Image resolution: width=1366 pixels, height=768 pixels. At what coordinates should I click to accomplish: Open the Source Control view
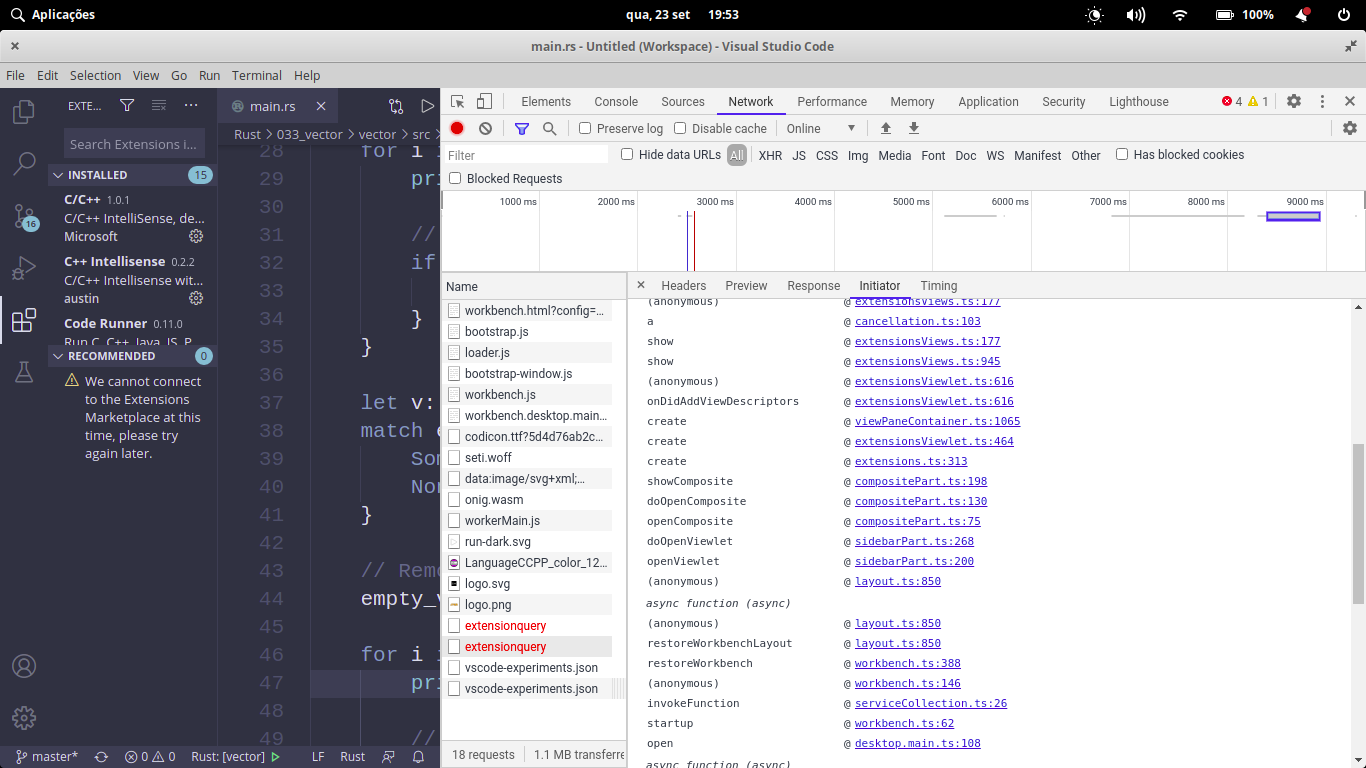coord(24,215)
